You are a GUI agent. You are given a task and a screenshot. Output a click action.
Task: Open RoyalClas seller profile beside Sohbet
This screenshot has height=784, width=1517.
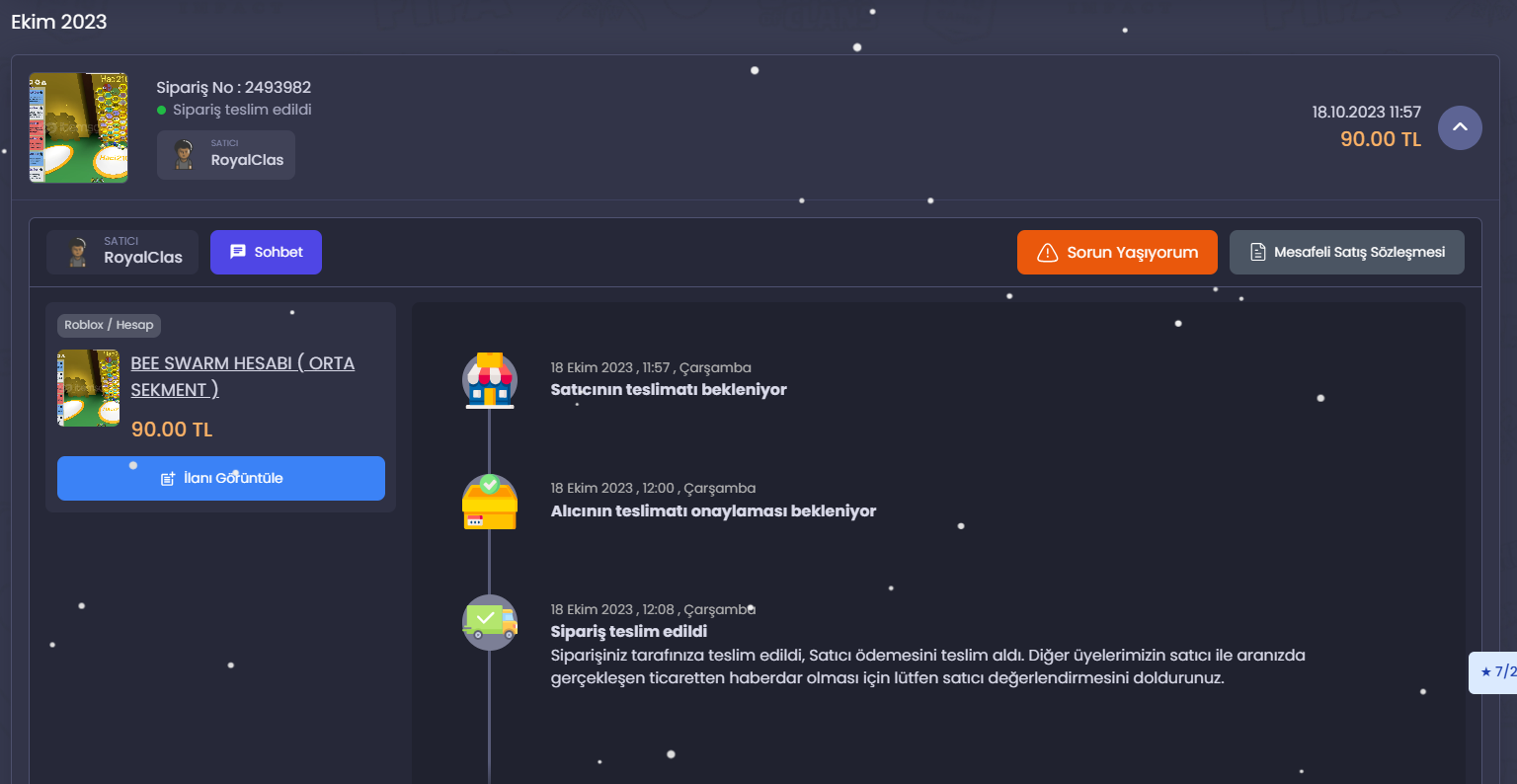point(122,252)
